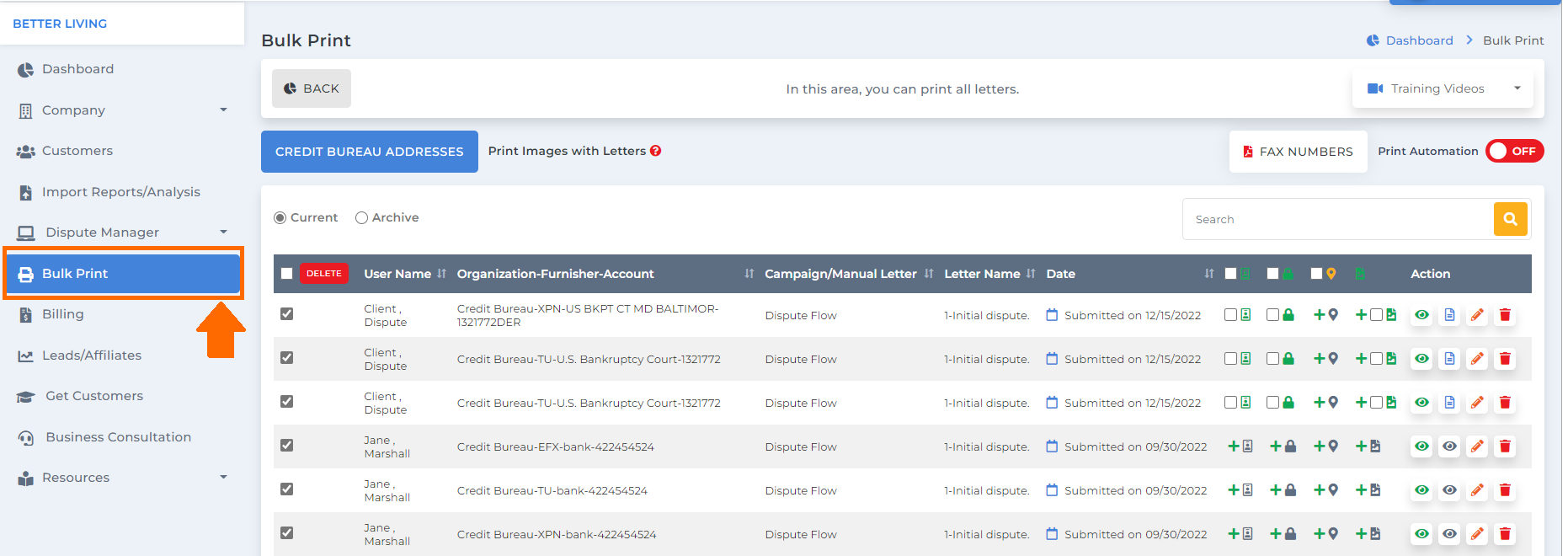Click the red trash icon in the XPN-US BKPT row
Screen dimensions: 1568x556
tap(1505, 315)
